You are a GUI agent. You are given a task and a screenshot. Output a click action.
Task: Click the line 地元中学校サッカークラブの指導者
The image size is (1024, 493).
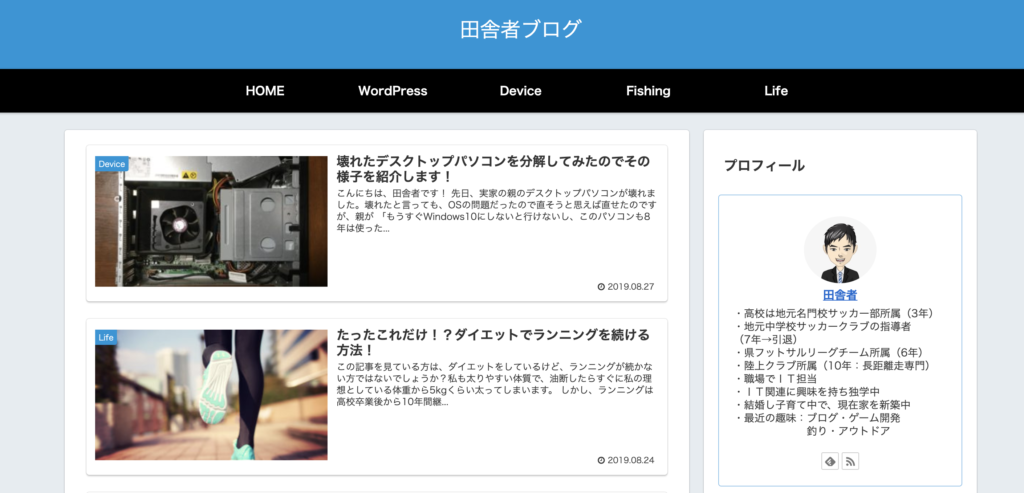[x=822, y=326]
